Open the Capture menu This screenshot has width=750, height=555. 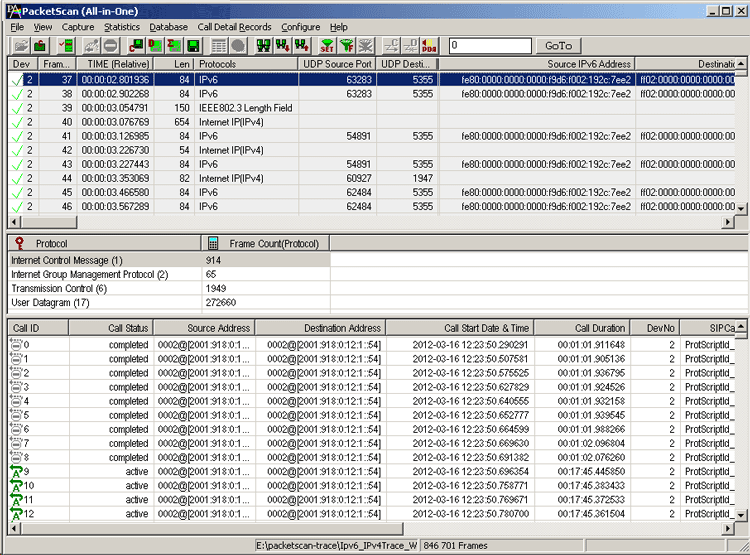(x=78, y=27)
